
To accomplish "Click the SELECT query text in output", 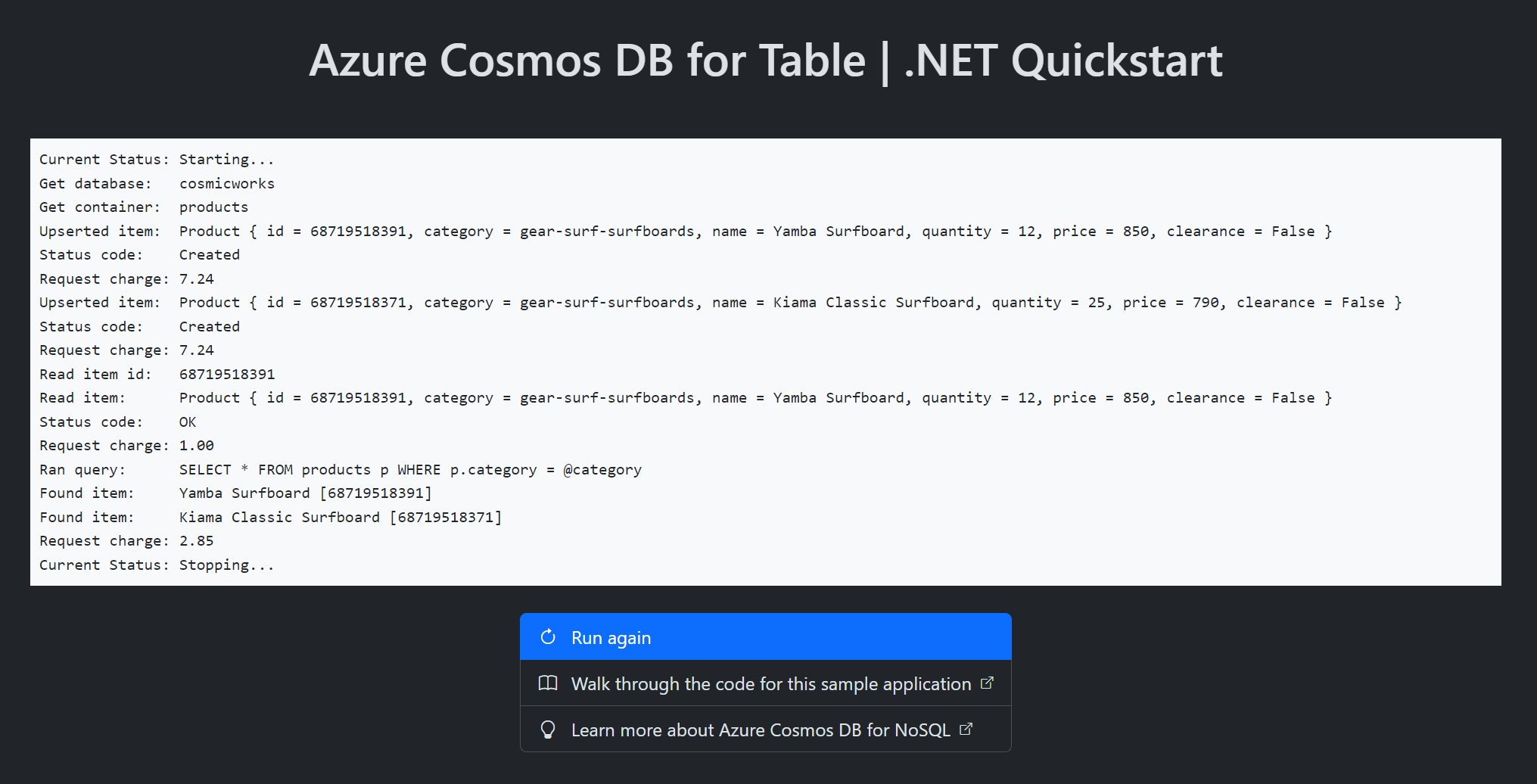I will coord(409,470).
